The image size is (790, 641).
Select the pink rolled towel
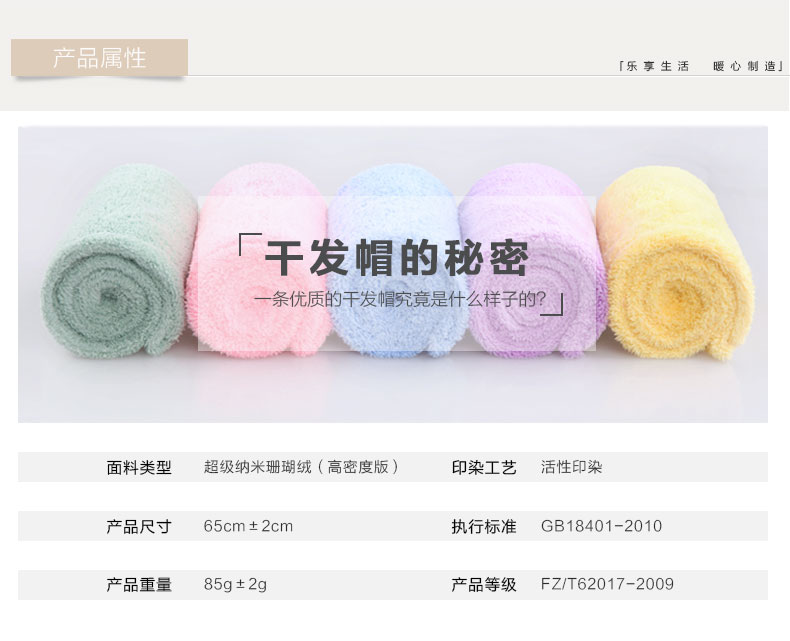[258, 261]
